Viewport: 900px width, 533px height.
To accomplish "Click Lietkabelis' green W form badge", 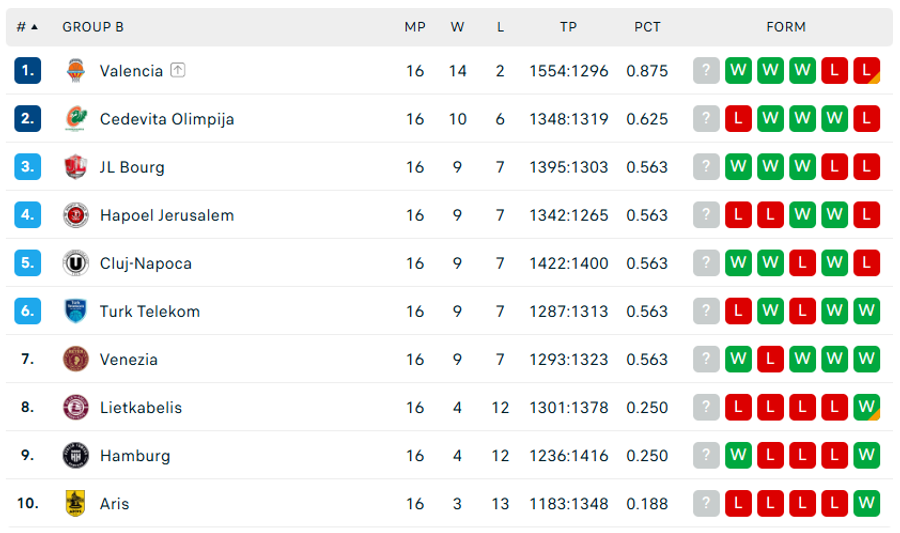I will click(x=866, y=407).
